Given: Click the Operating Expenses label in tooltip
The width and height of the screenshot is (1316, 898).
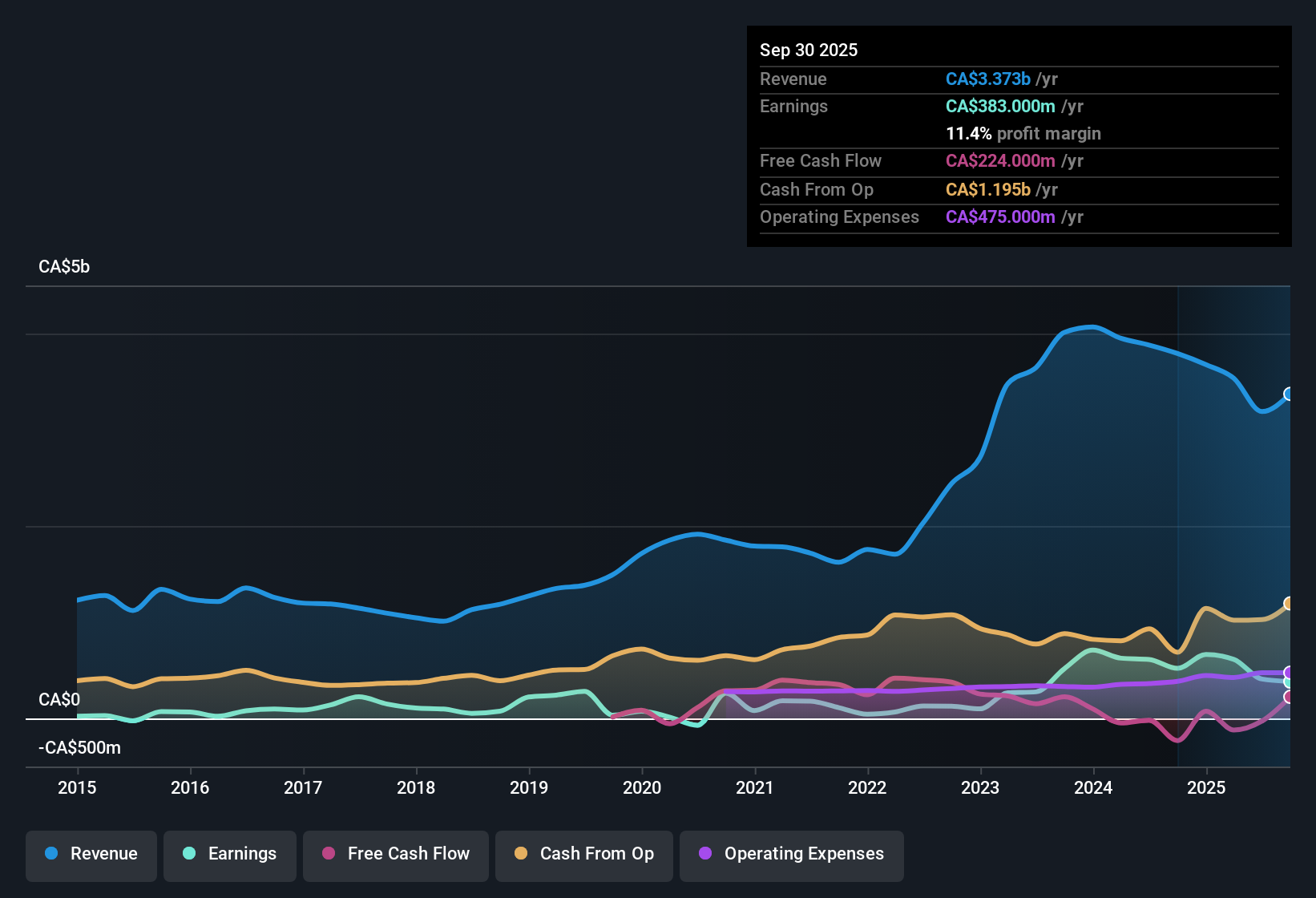Looking at the screenshot, I should [x=839, y=217].
